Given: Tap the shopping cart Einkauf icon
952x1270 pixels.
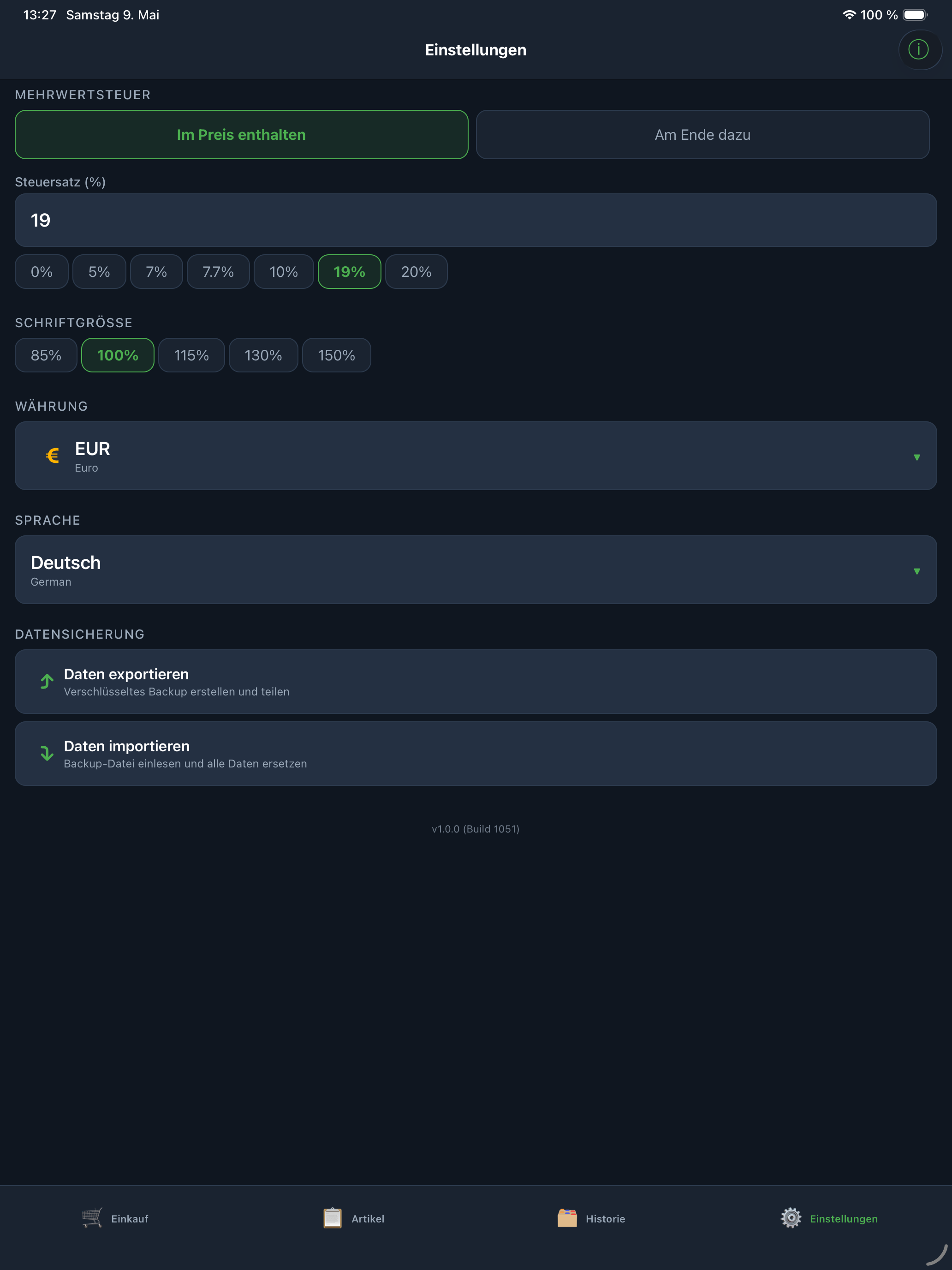Looking at the screenshot, I should click(x=92, y=1218).
